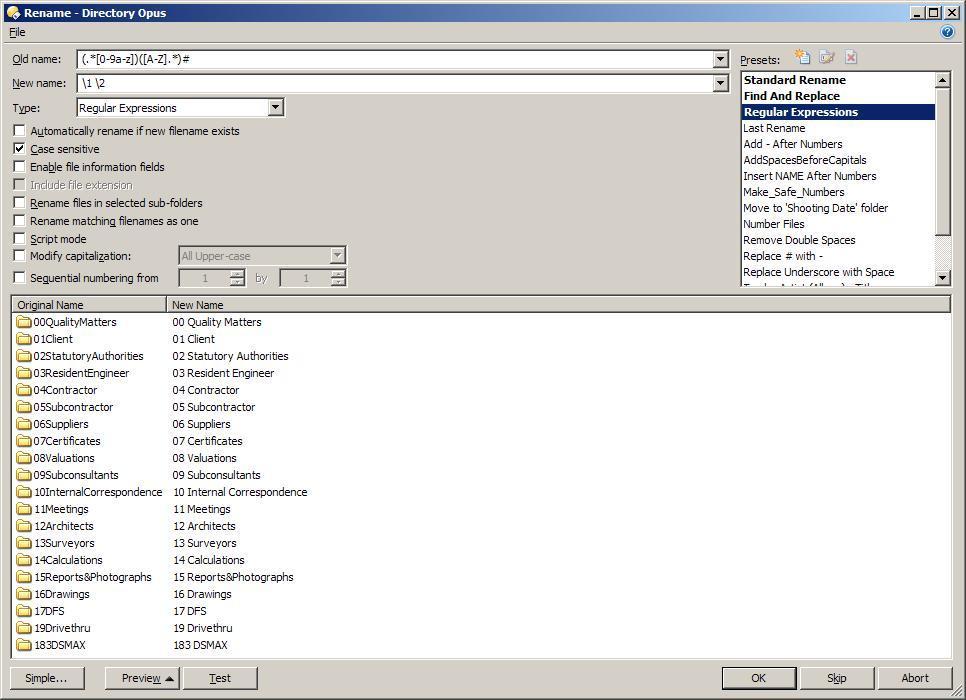966x700 pixels.
Task: Choose Replace Underscore with Space preset
Action: (818, 272)
